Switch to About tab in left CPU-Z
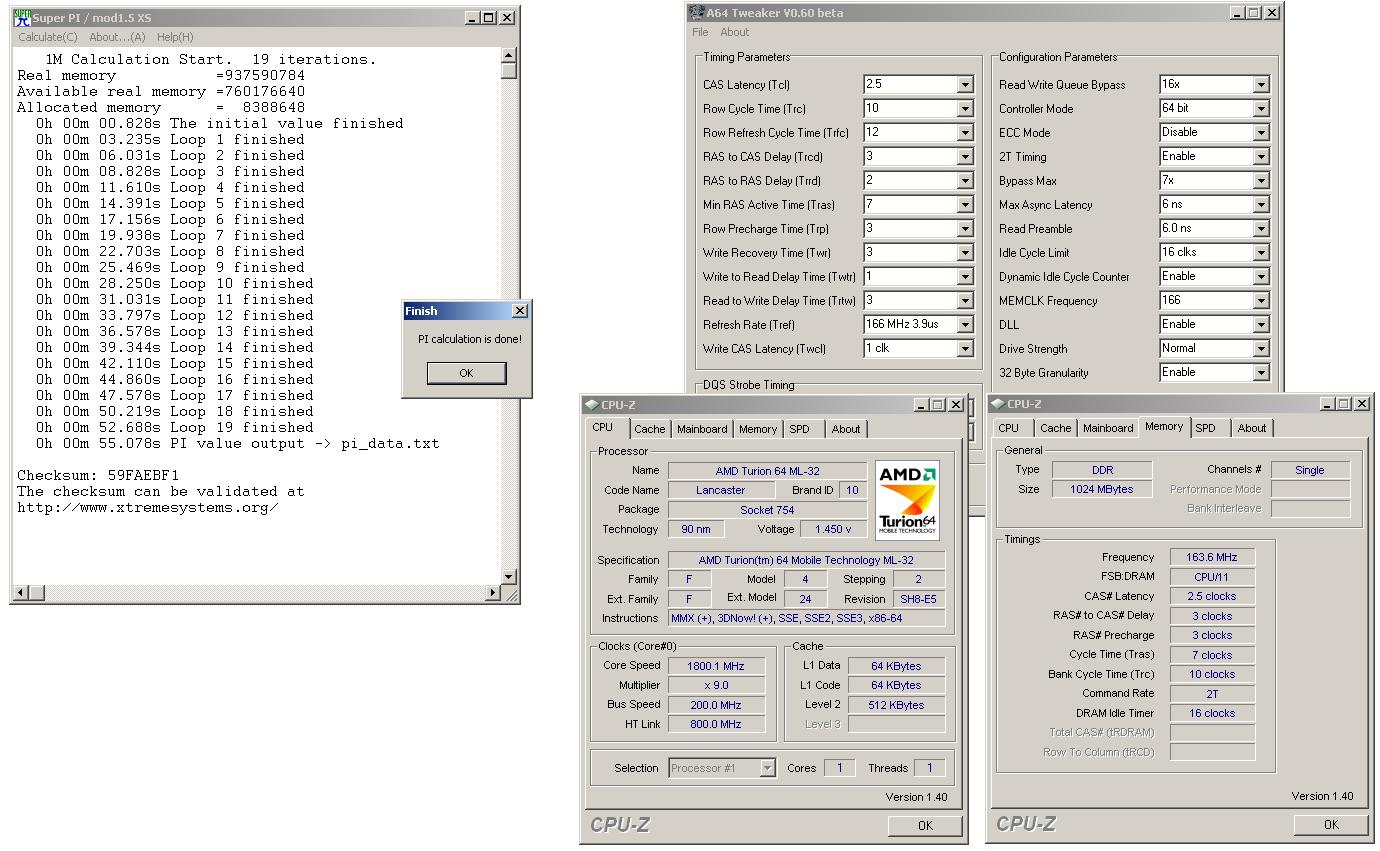Screen dimensions: 1380x851 coord(846,429)
